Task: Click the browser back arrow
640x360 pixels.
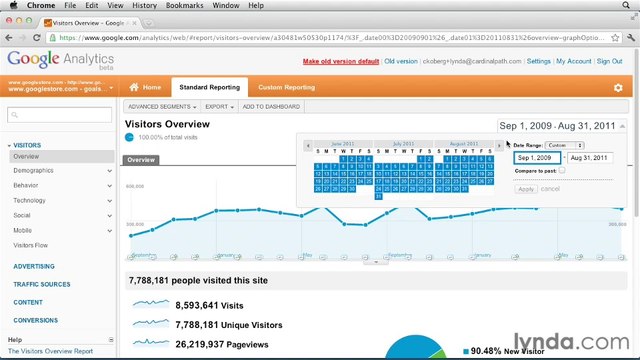Action: [x=9, y=38]
